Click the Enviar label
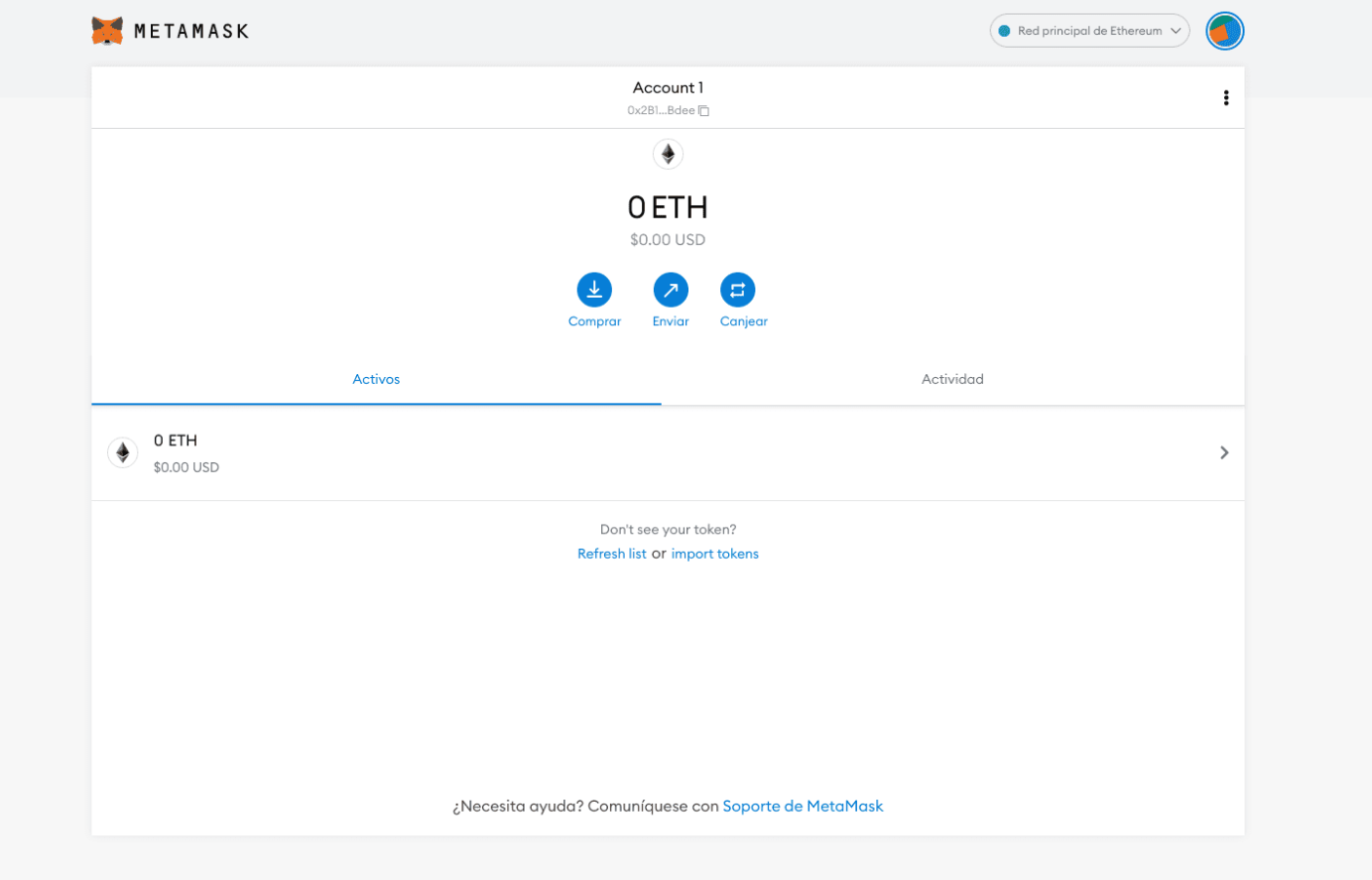 click(x=671, y=321)
